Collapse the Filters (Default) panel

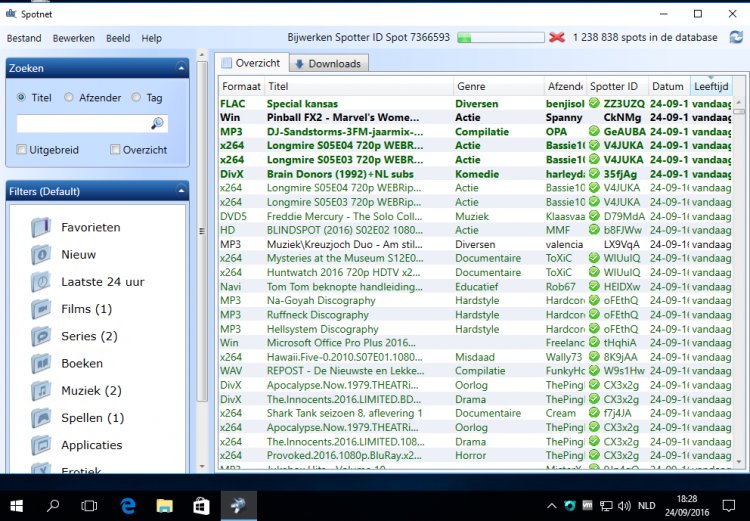pos(181,191)
